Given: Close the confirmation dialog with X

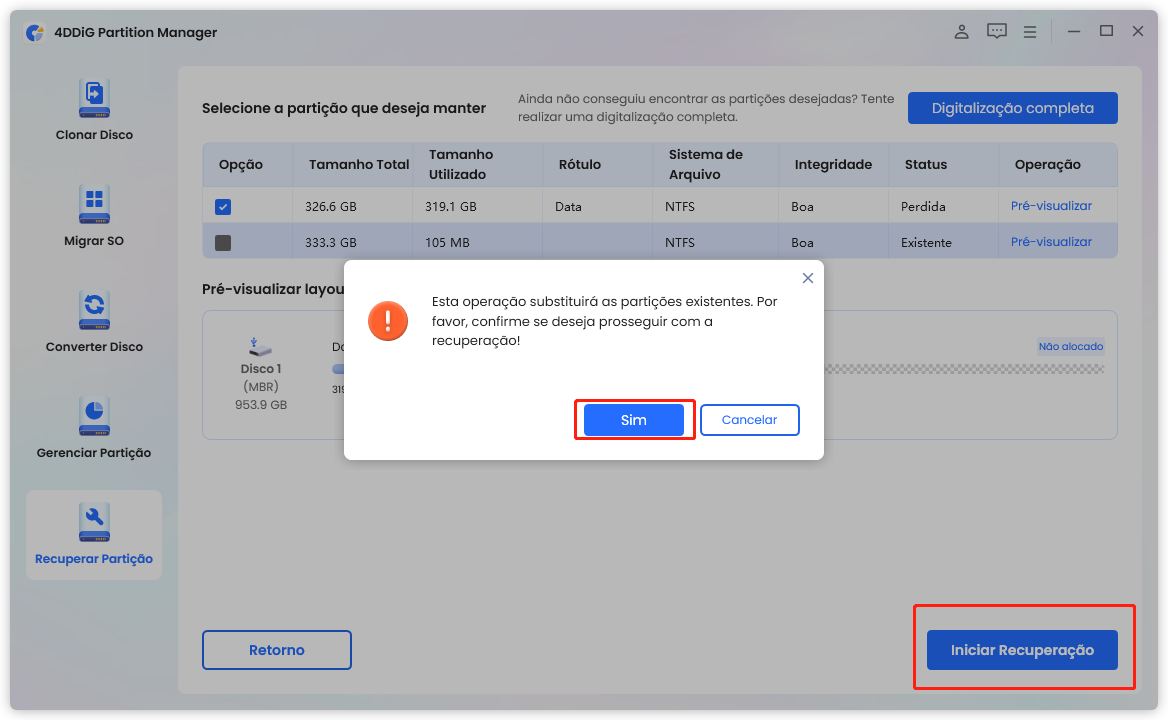Looking at the screenshot, I should pos(808,278).
